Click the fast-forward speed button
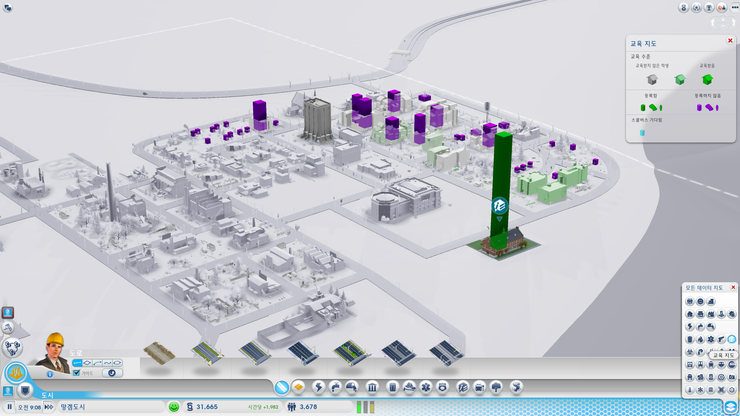Screen dimensions: 740x416 click(x=49, y=407)
